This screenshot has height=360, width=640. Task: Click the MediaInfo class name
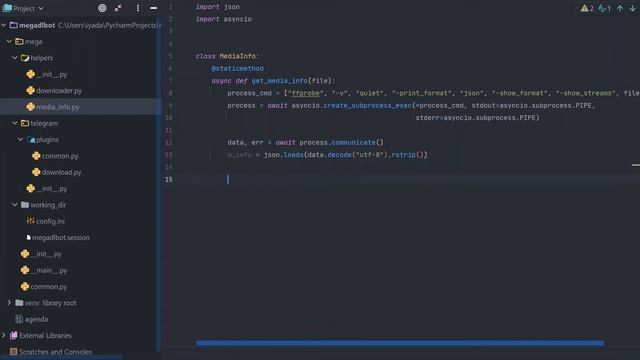(238, 56)
